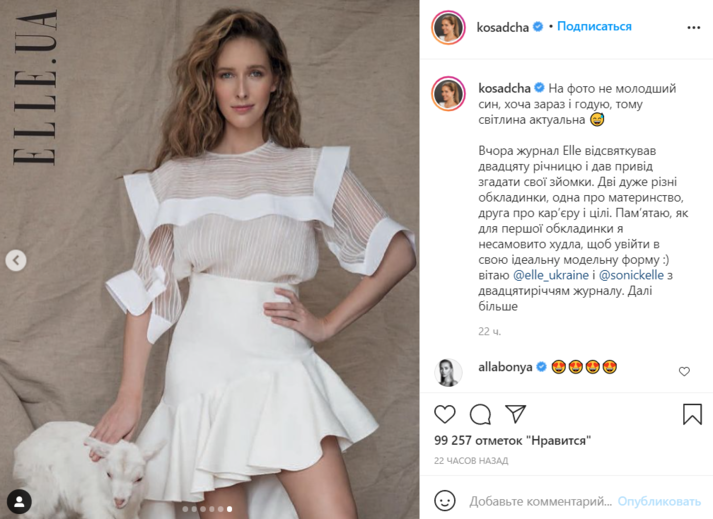713x519 pixels.
Task: Click the Опубликовать post button
Action: [x=659, y=501]
